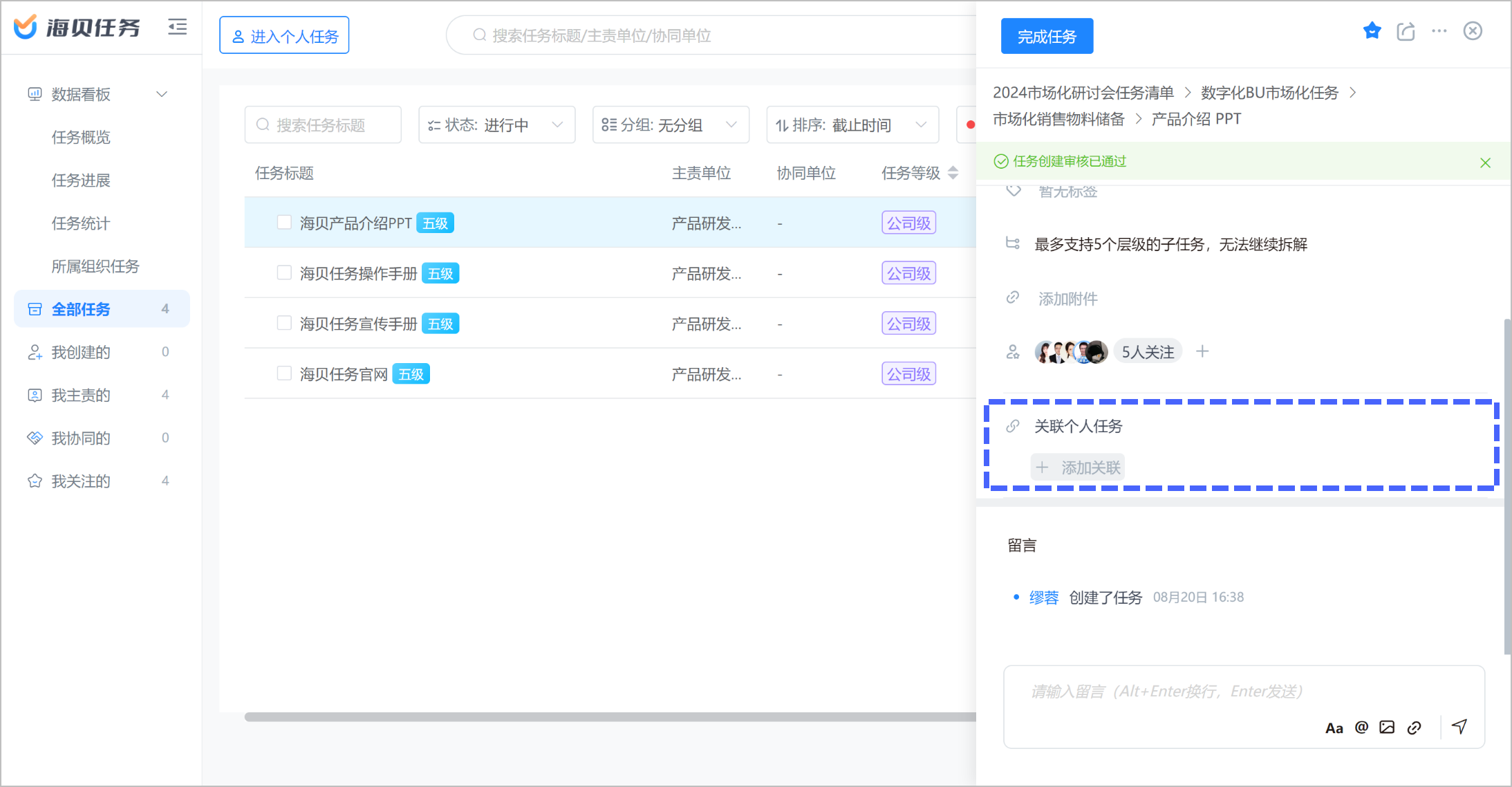The image size is (1512, 787).
Task: Open task 海贝任务操作手册
Action: (x=358, y=274)
